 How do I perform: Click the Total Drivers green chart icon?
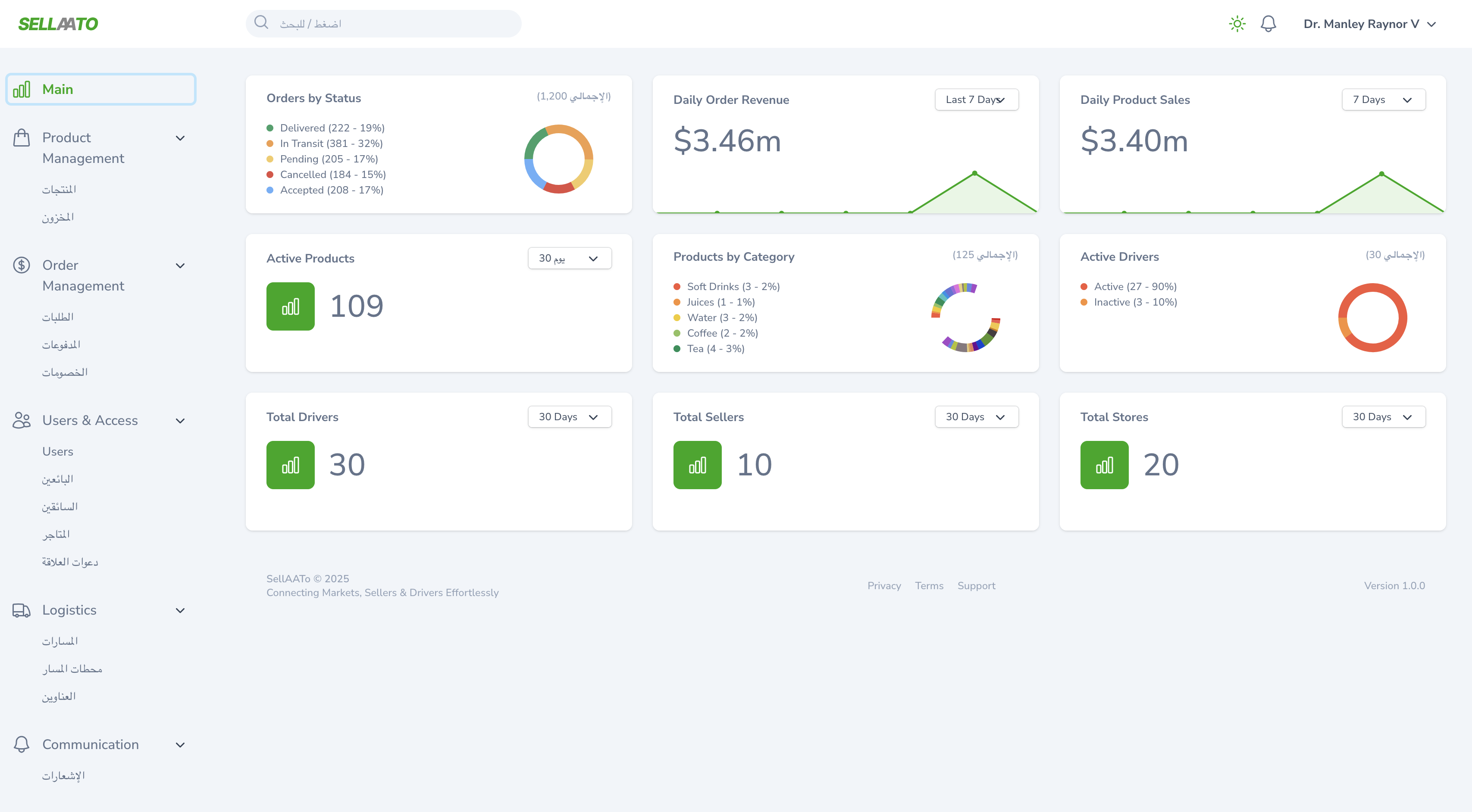[x=290, y=465]
